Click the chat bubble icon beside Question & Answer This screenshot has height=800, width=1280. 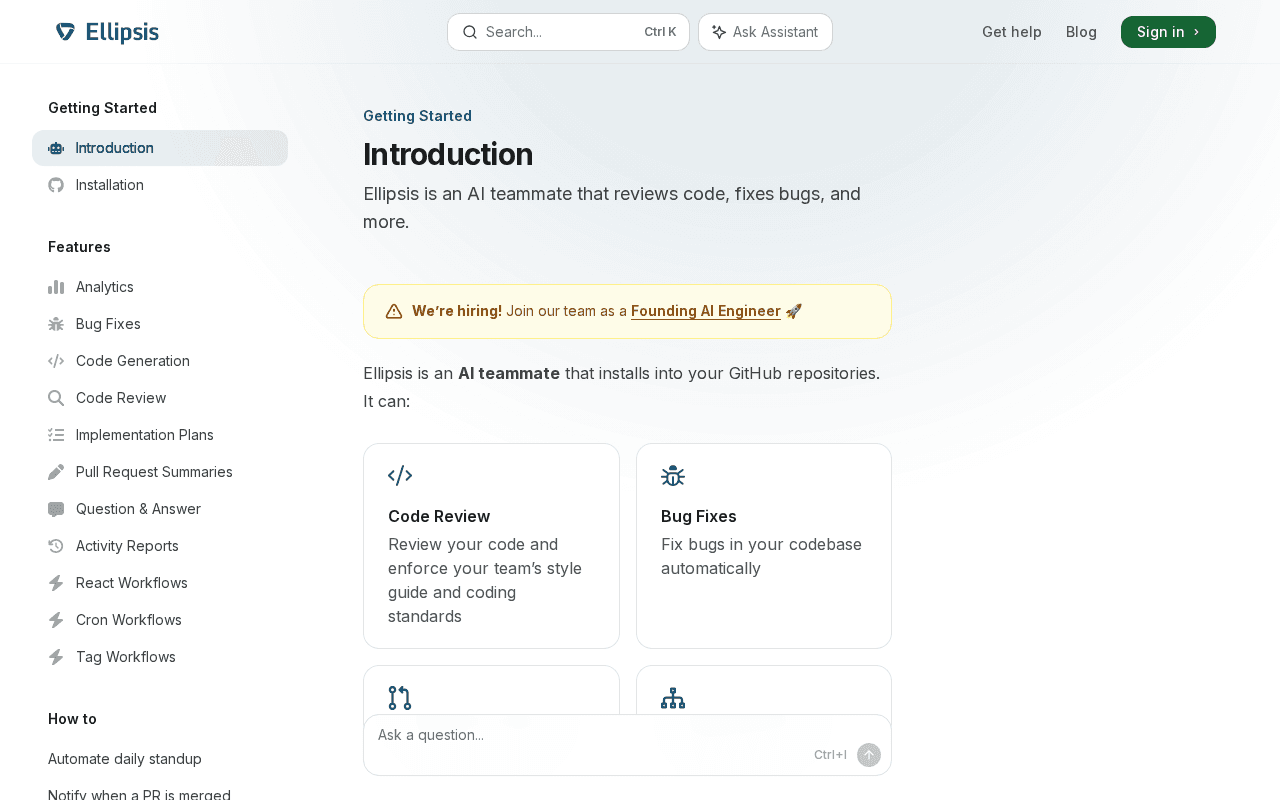click(x=56, y=509)
